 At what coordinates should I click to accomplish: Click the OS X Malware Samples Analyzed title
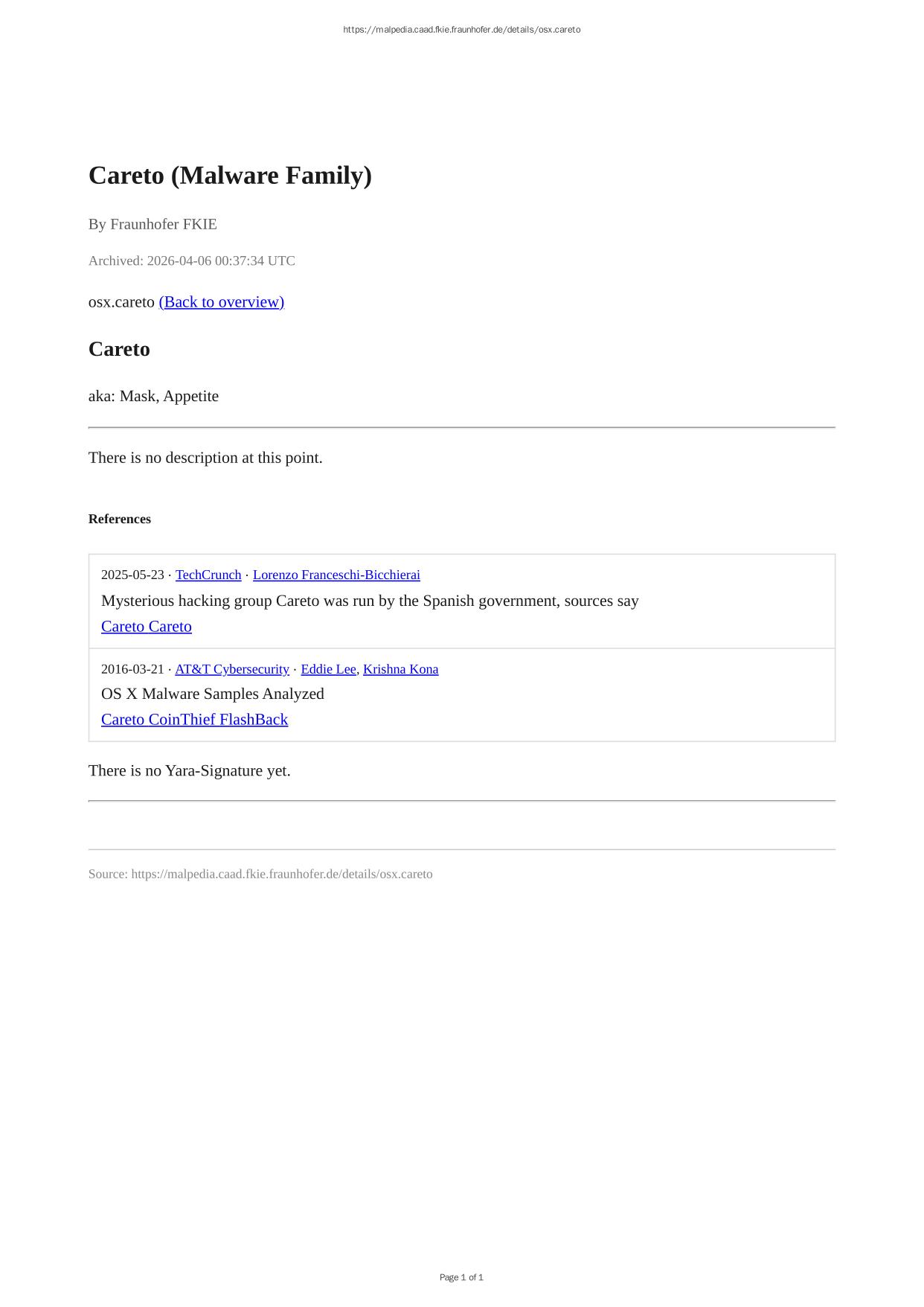pyautogui.click(x=213, y=694)
